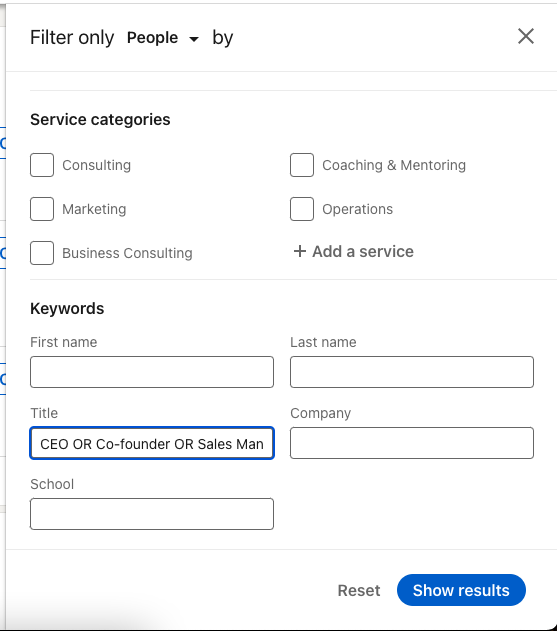The width and height of the screenshot is (557, 631).
Task: Focus the Last name input box
Action: point(412,372)
